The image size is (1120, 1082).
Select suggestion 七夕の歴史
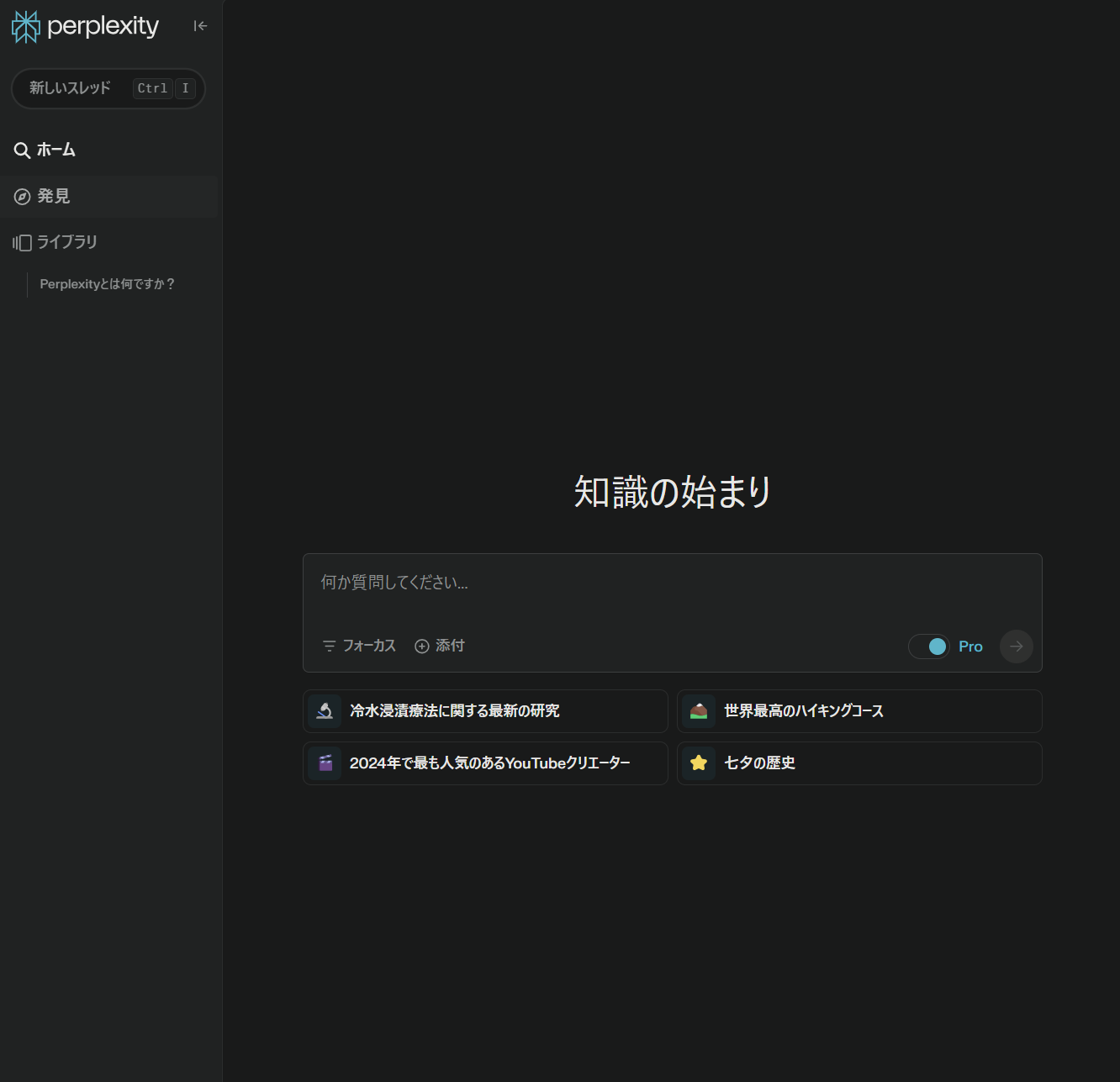click(x=859, y=763)
